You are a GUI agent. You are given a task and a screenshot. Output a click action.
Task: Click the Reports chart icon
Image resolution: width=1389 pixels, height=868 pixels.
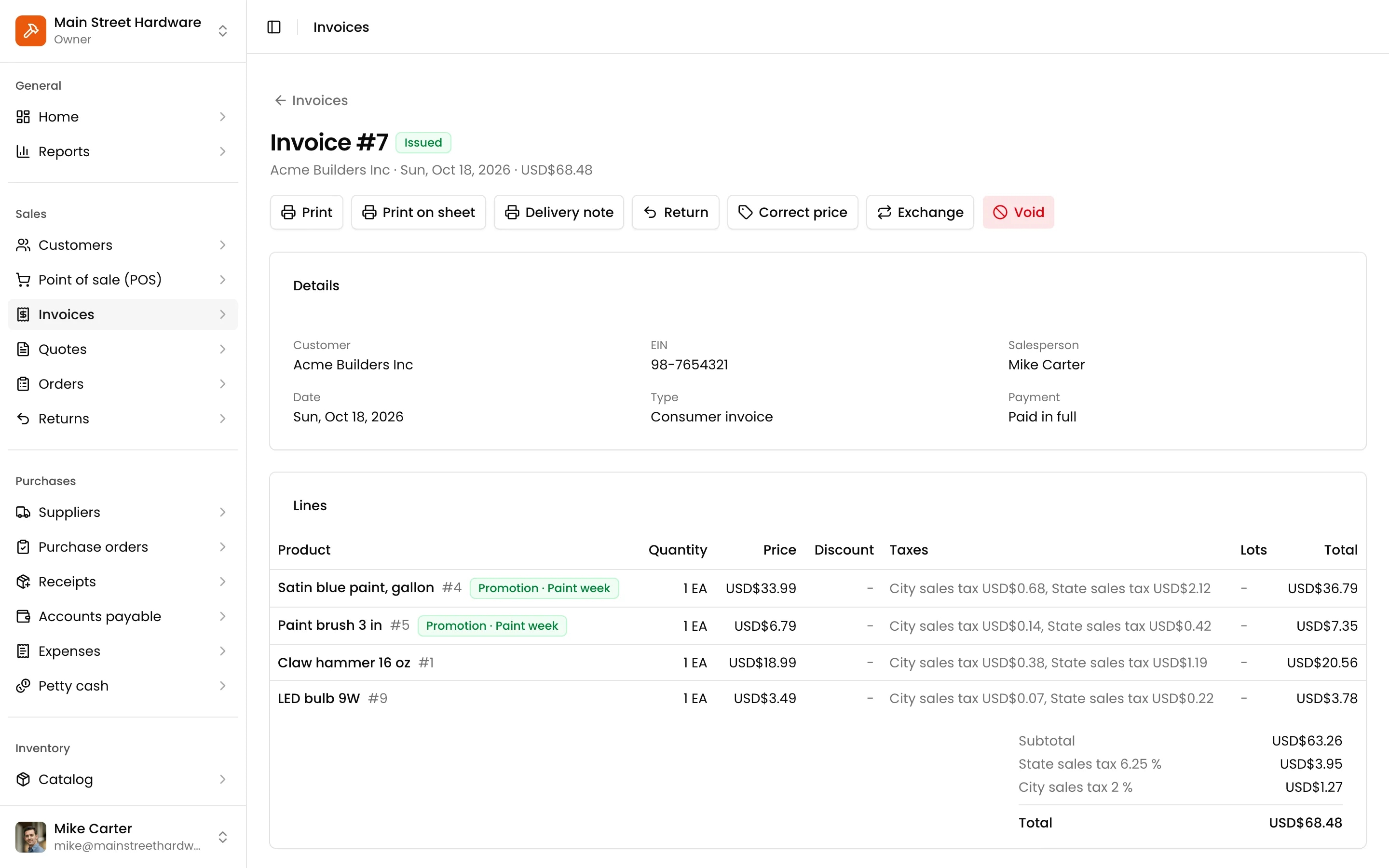(23, 151)
